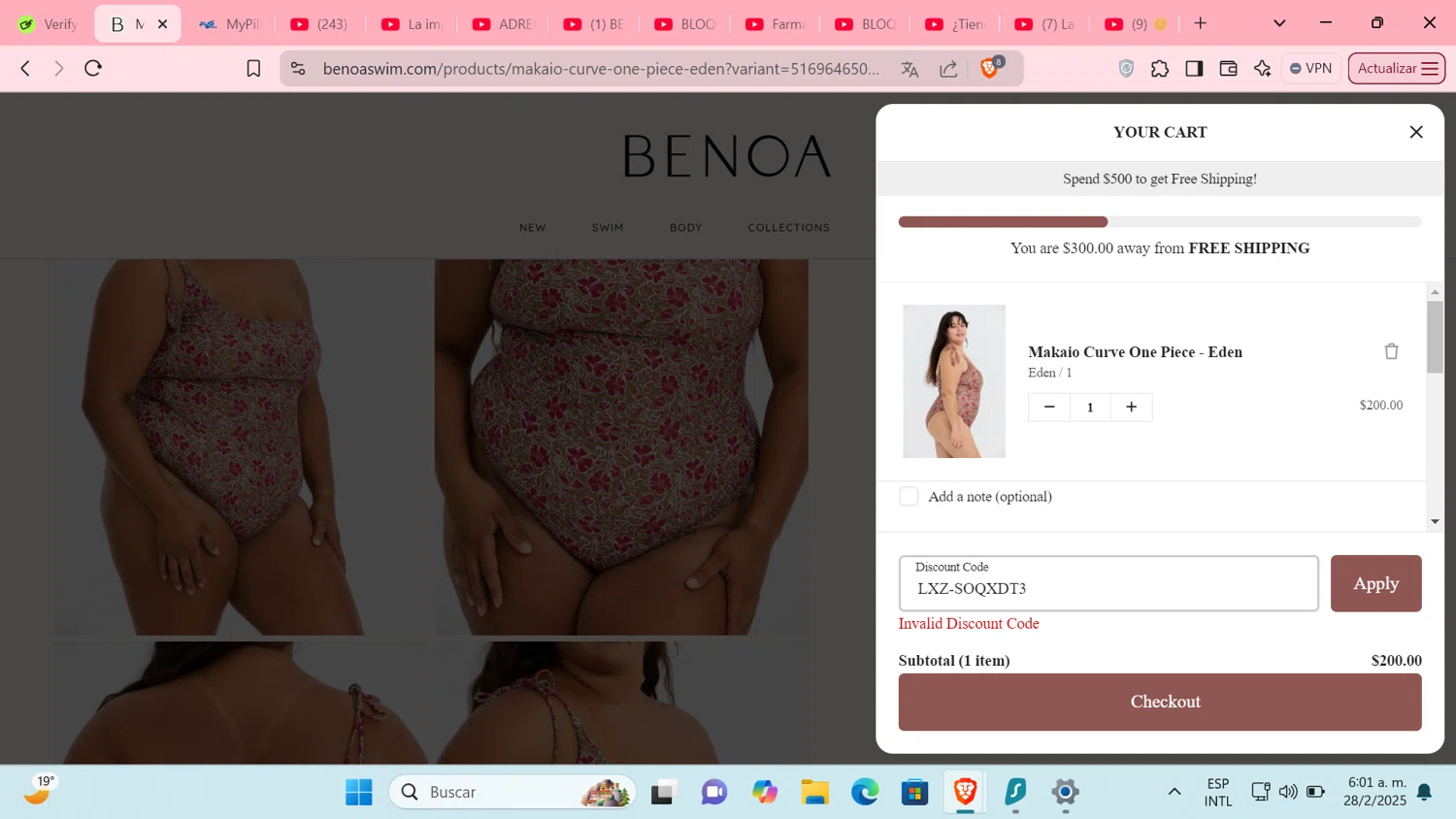Close the cart drawer with the X
The image size is (1456, 819).
[1416, 132]
